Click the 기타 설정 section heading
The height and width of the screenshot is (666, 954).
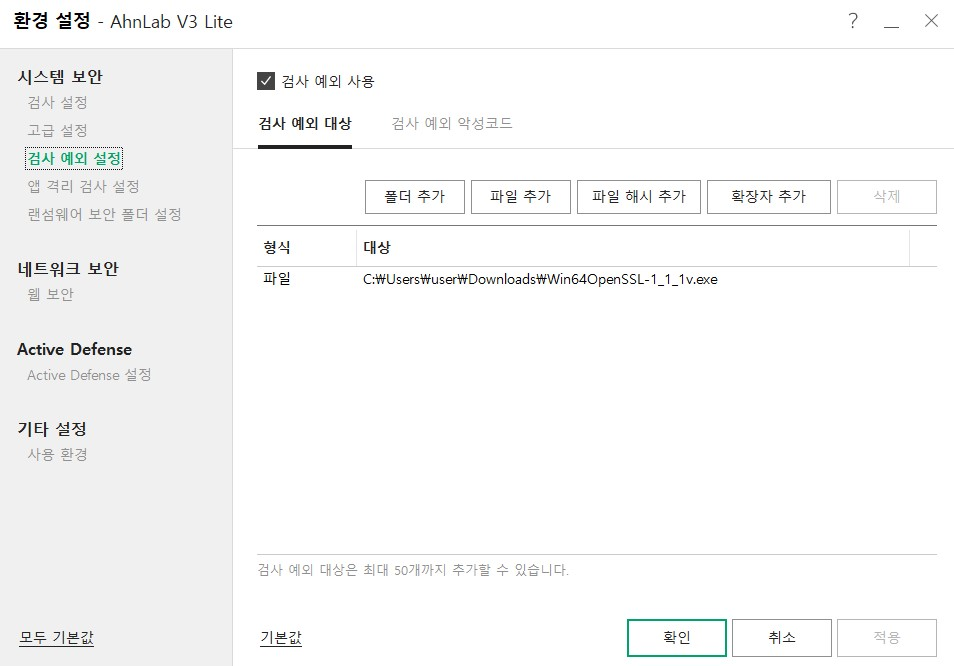click(52, 429)
